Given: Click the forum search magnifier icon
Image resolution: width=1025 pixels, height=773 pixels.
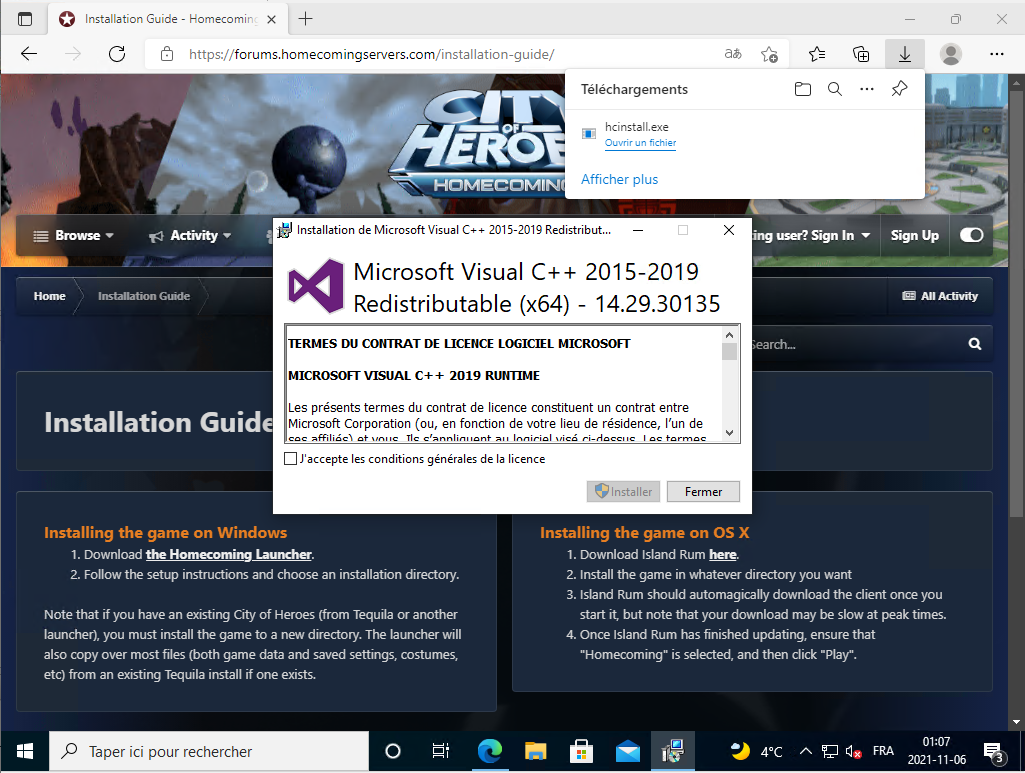Looking at the screenshot, I should tap(974, 344).
